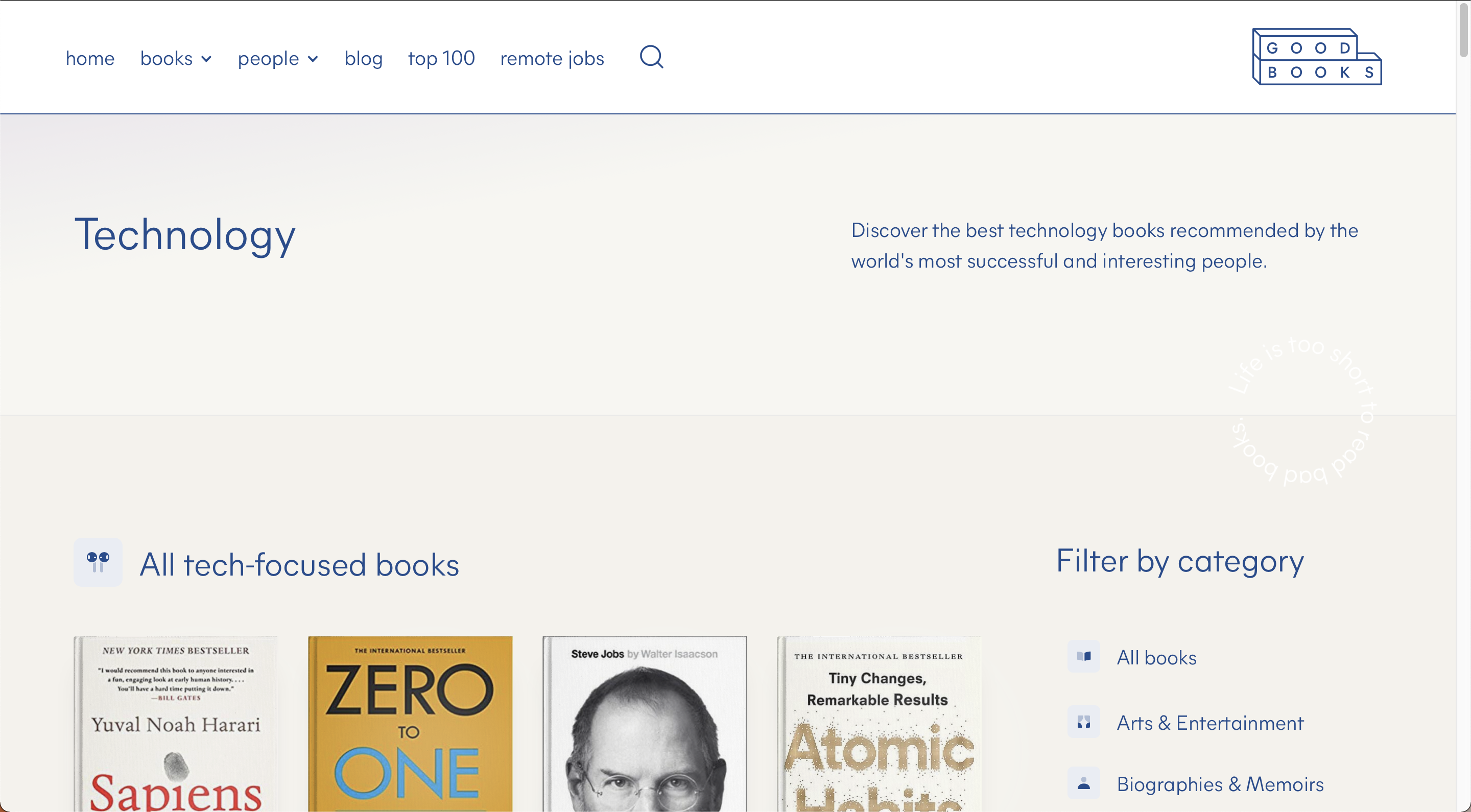Filter books by All books category
Viewport: 1471px width, 812px height.
click(x=1157, y=657)
